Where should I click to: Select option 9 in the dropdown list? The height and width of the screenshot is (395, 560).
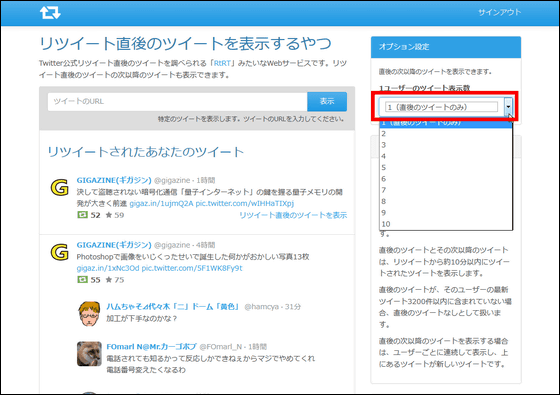(x=446, y=213)
